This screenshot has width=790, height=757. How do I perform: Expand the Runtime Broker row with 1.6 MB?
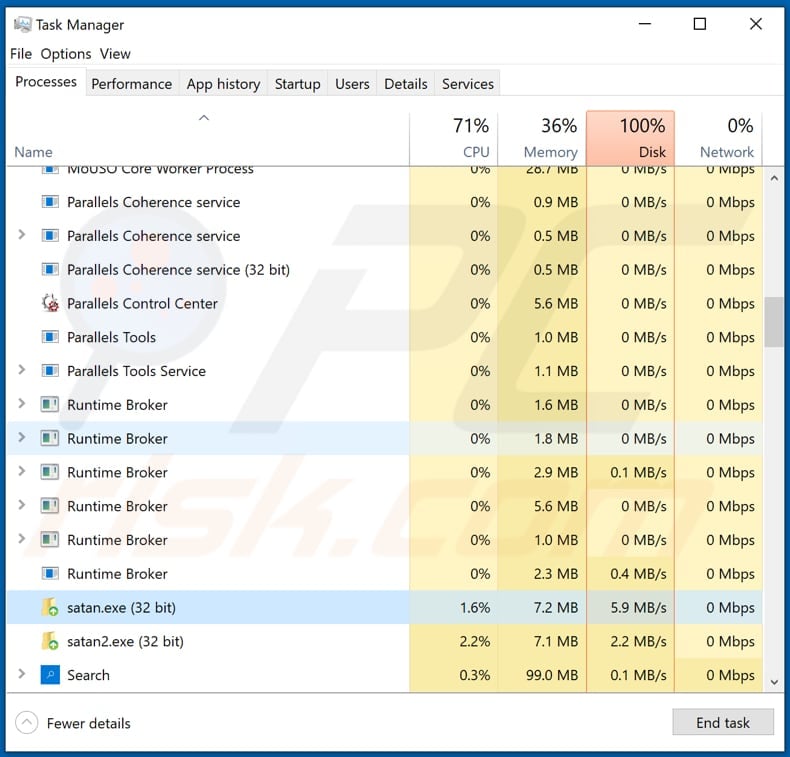pos(22,403)
